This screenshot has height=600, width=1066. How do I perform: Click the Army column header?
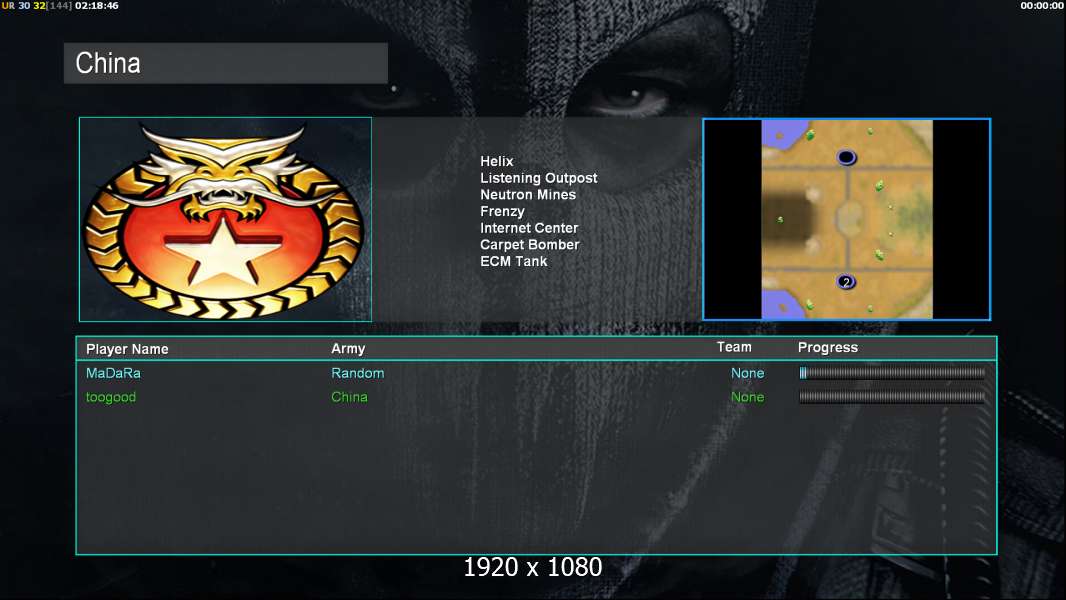click(x=348, y=349)
